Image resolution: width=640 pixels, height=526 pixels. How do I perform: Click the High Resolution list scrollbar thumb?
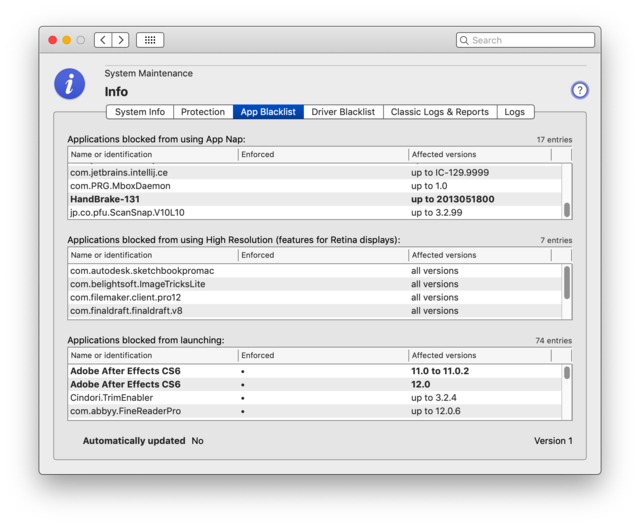[x=567, y=282]
